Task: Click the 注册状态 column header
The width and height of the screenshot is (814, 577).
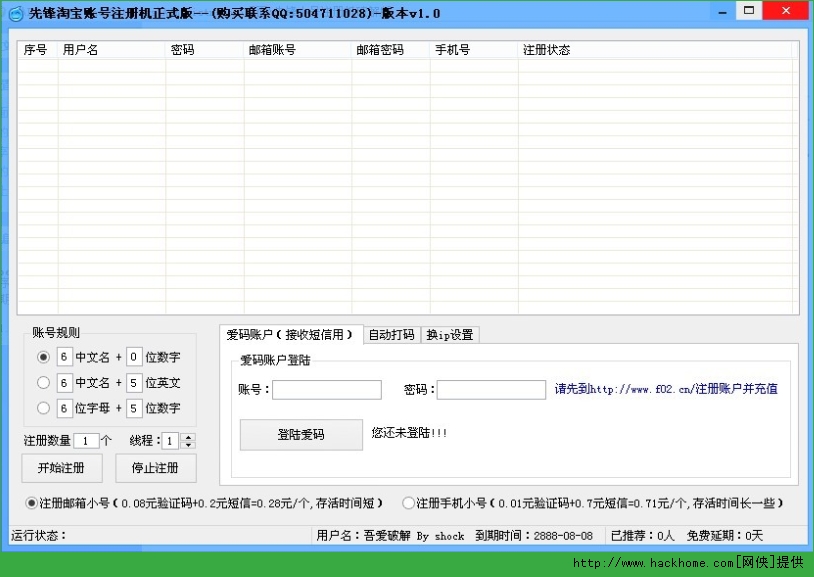Action: tap(655, 50)
